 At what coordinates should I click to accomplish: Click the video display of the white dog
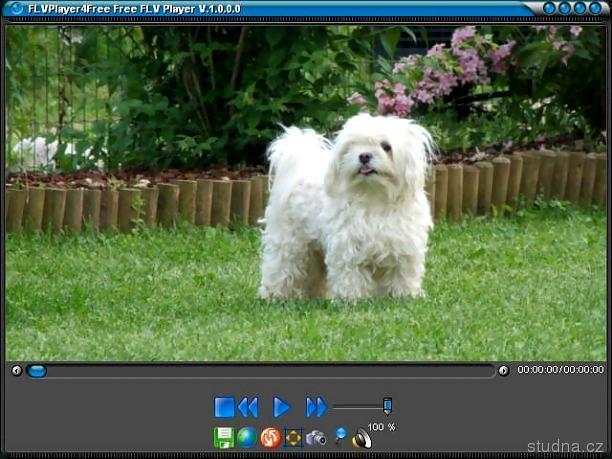pos(305,192)
